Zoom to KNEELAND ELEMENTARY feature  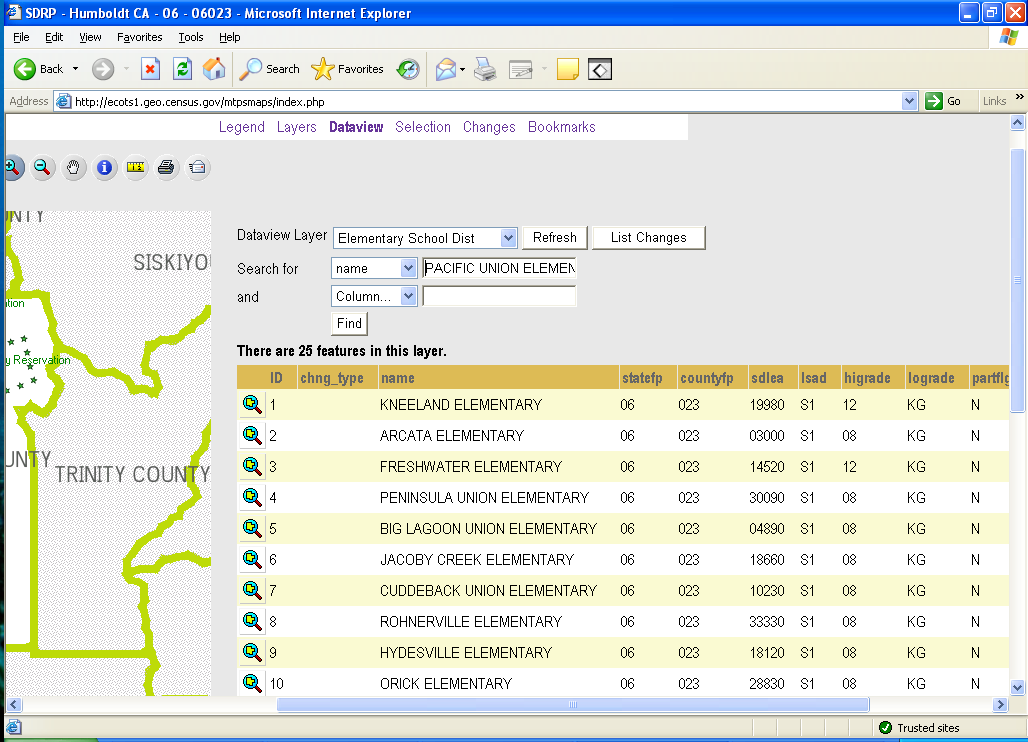pos(251,405)
